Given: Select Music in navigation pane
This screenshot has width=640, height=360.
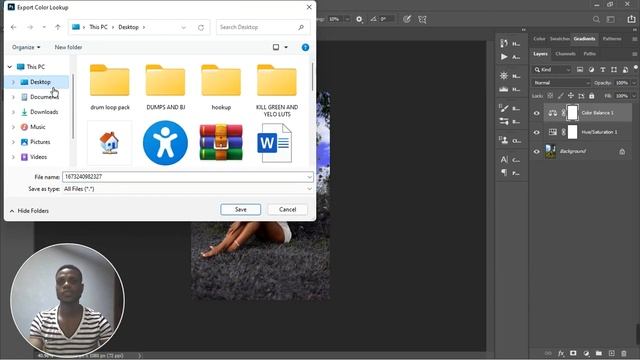Looking at the screenshot, I should click(x=38, y=127).
